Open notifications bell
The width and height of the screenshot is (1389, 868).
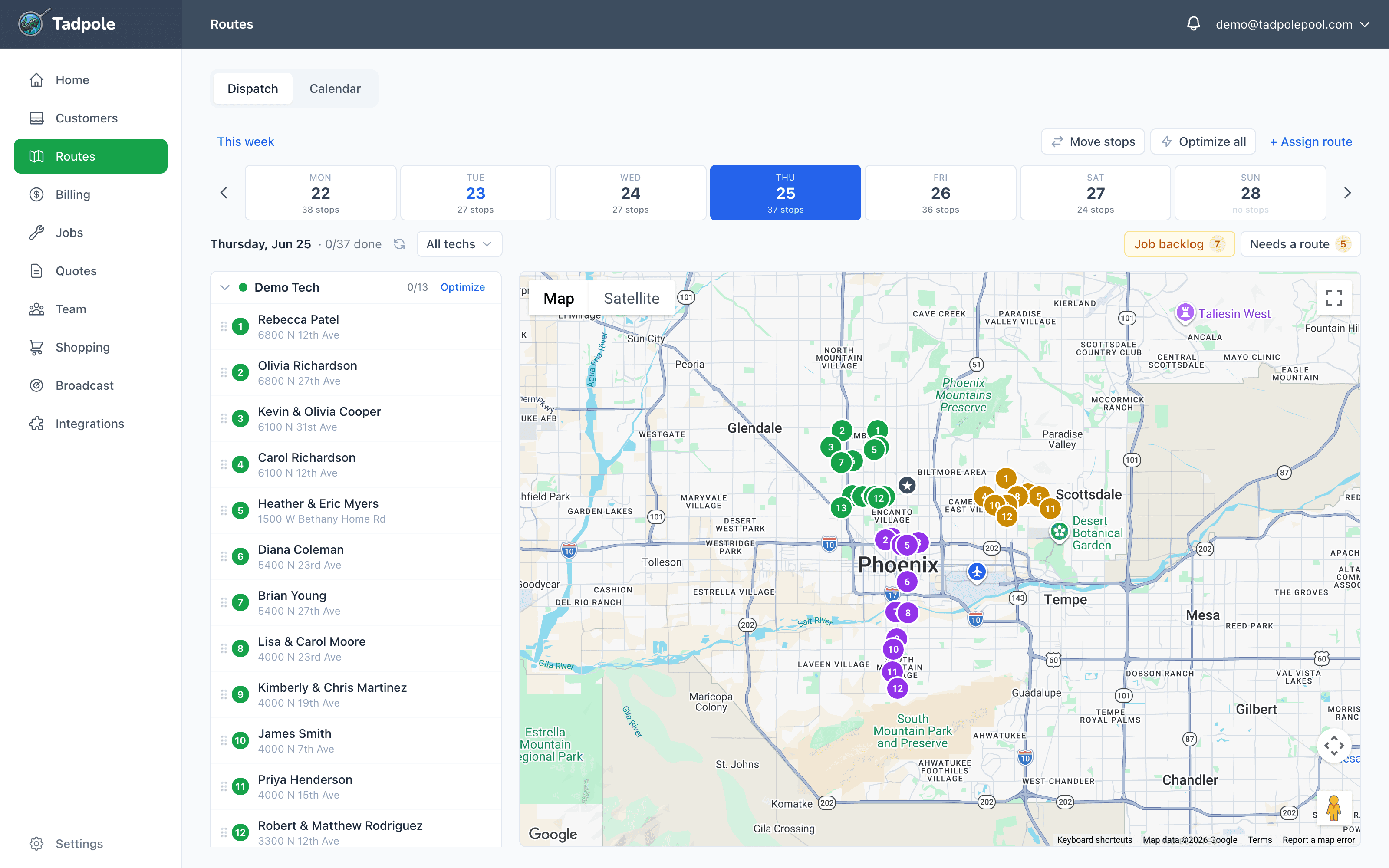point(1193,24)
